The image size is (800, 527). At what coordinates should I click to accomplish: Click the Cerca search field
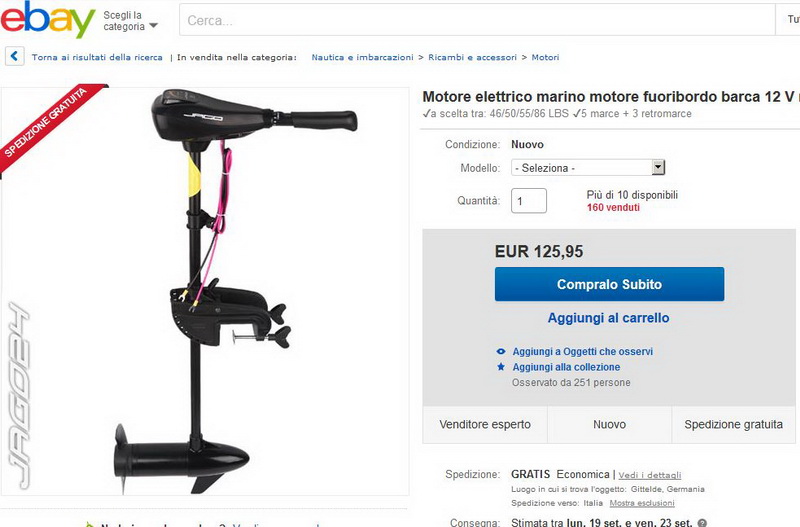477,20
